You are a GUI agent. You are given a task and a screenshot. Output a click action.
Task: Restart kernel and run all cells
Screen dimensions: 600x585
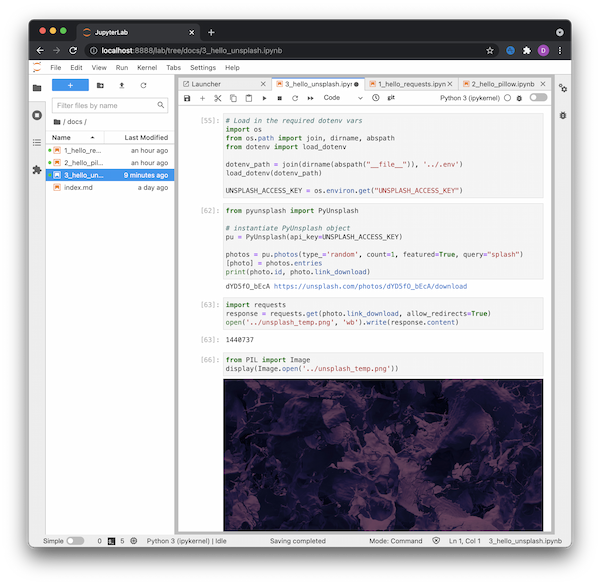[309, 98]
